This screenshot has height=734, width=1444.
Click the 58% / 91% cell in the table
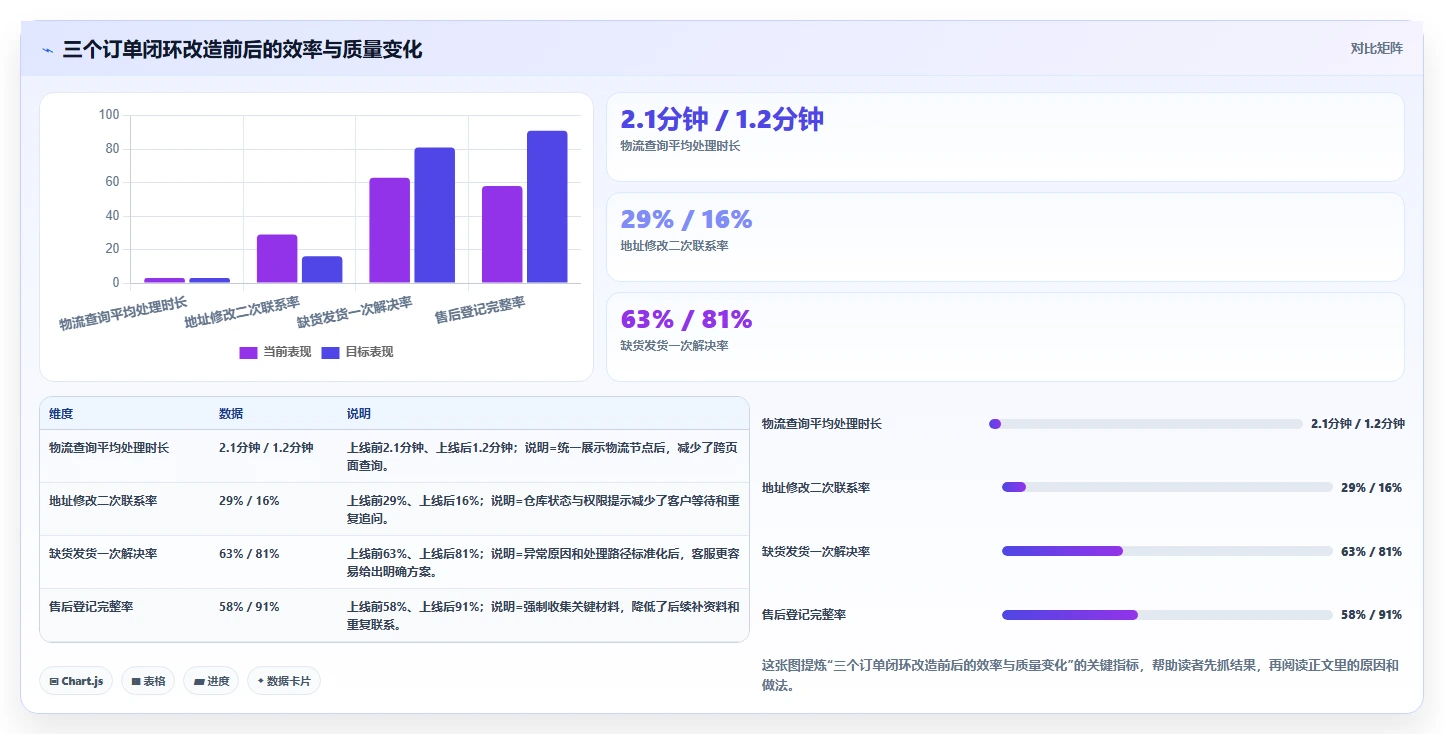[x=249, y=607]
